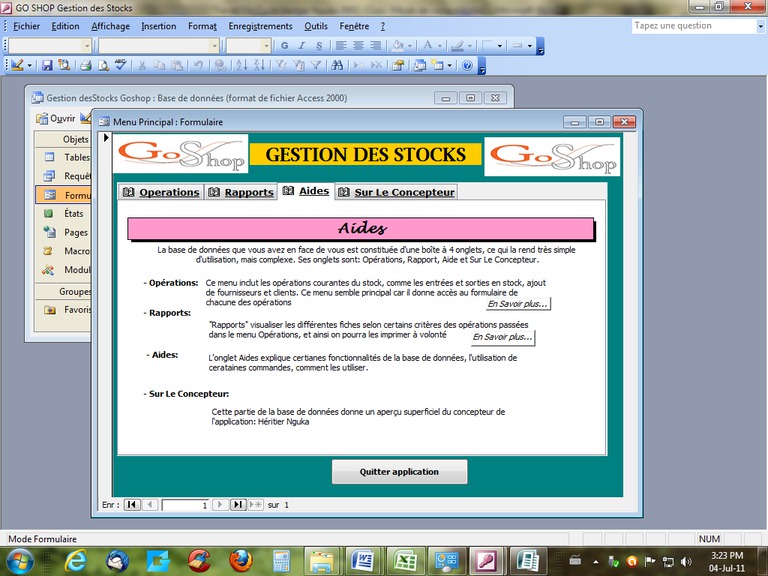Open the Enregistrements menu

click(x=260, y=26)
